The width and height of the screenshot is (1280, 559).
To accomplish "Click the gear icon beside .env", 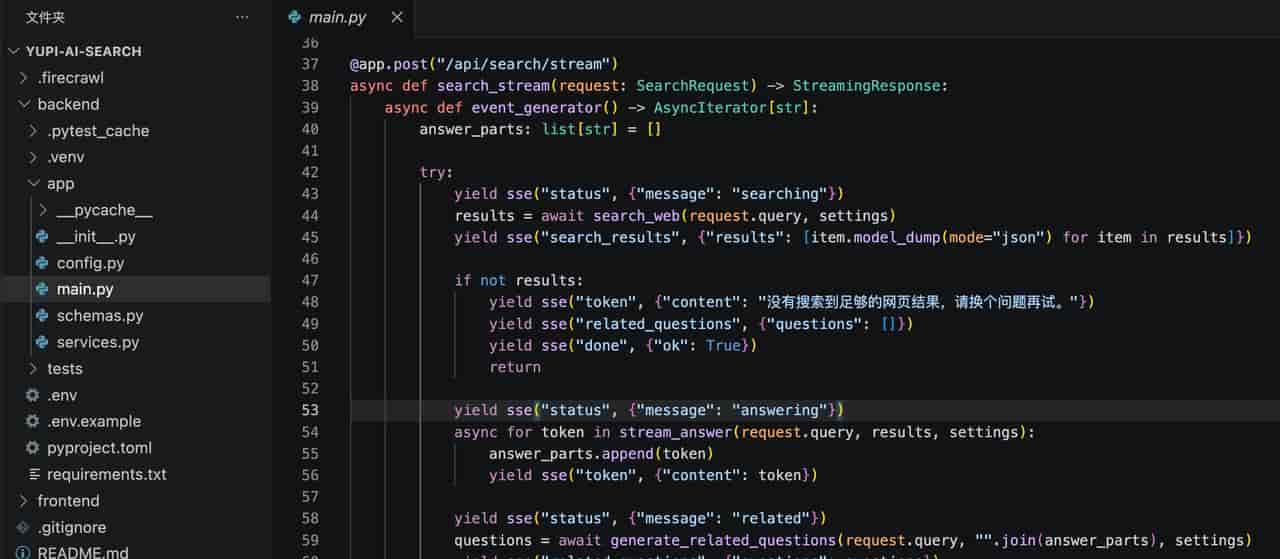I will (32, 395).
